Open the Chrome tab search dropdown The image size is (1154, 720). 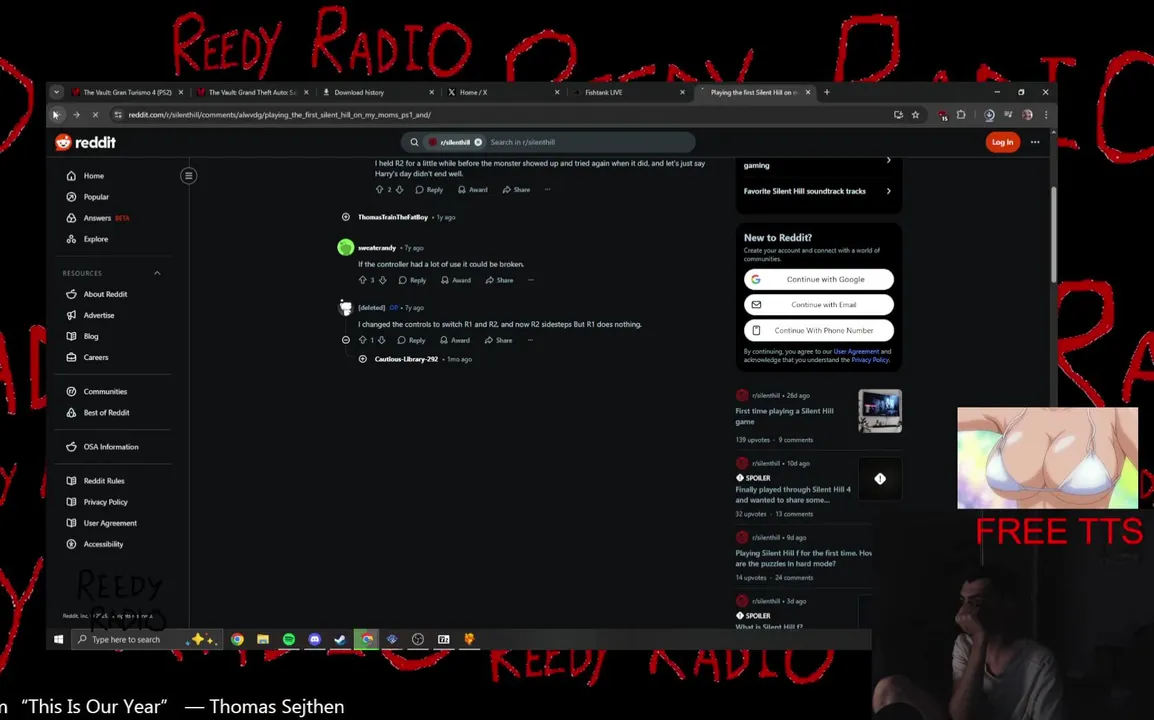point(57,92)
